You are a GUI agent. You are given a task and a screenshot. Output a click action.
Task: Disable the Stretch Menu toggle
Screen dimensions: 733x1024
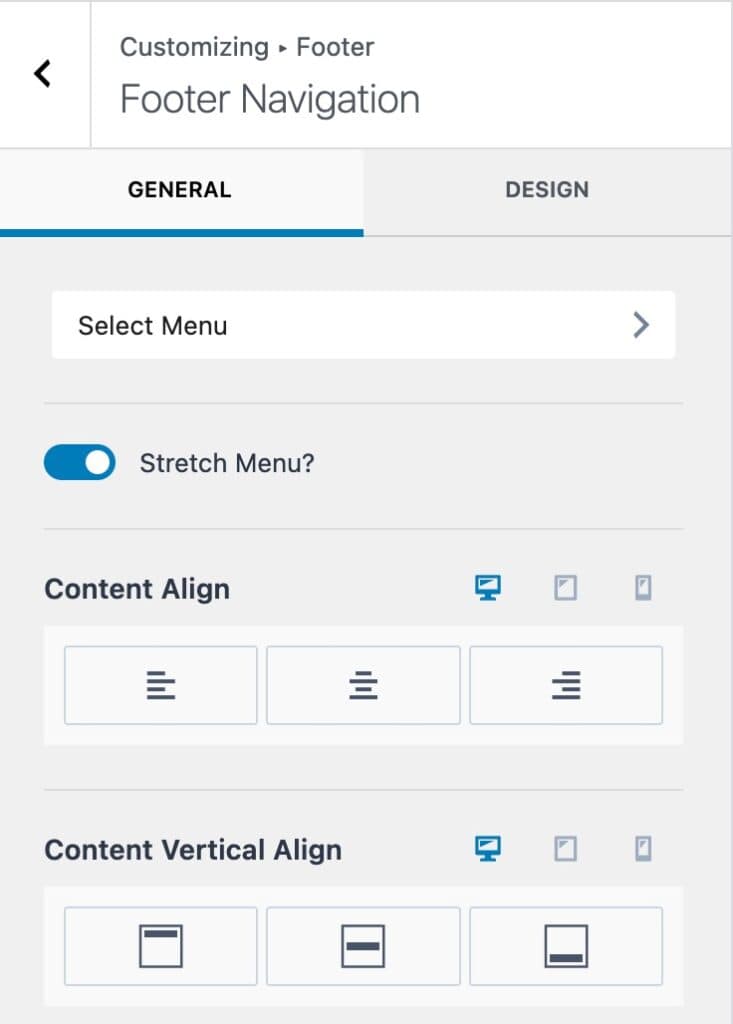click(79, 462)
